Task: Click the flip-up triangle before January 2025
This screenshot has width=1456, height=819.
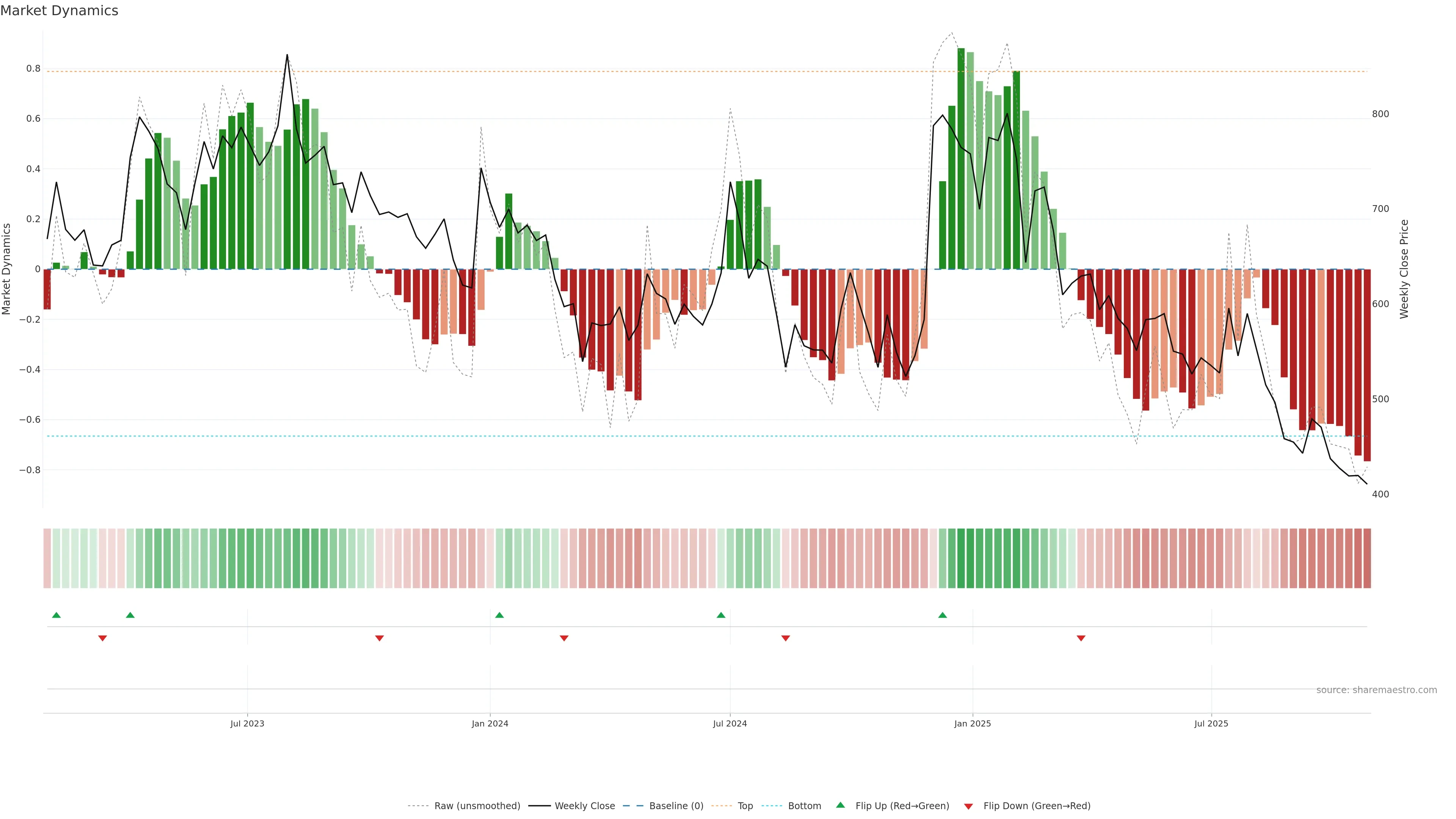Action: pos(942,615)
